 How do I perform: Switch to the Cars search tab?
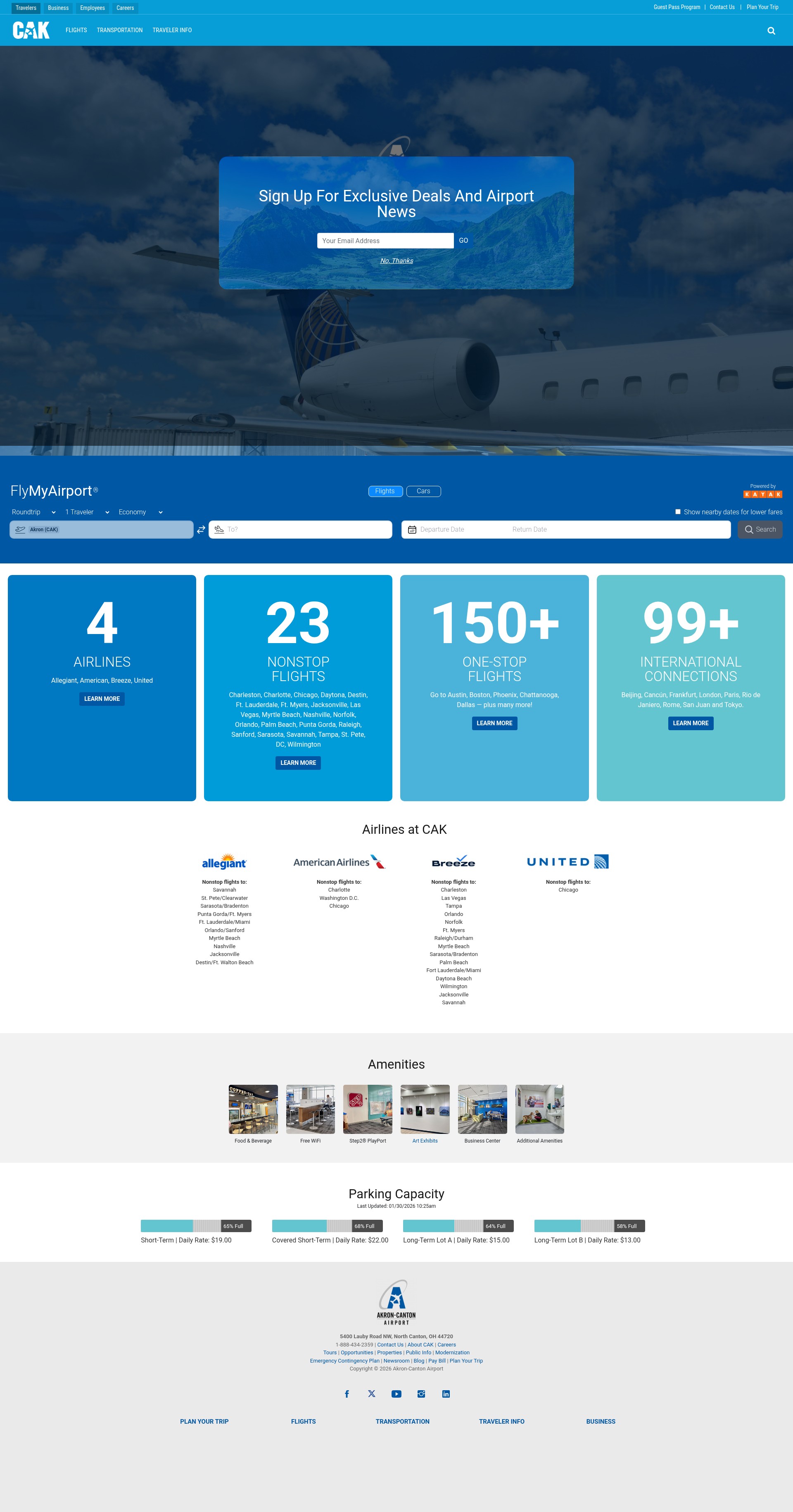click(423, 491)
